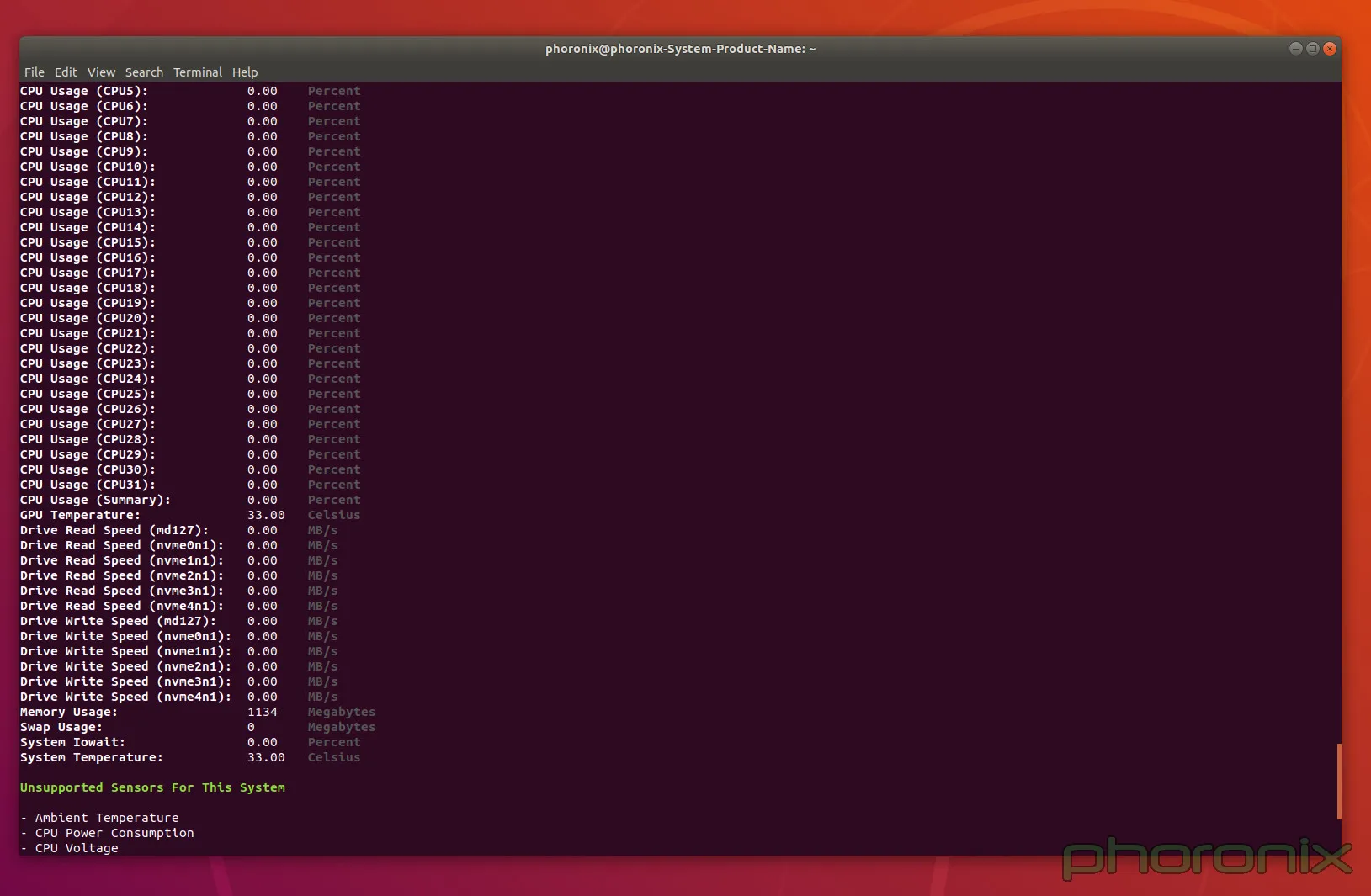Click the 'CPU Usage (CPU9):' line
The height and width of the screenshot is (896, 1371).
tap(190, 151)
